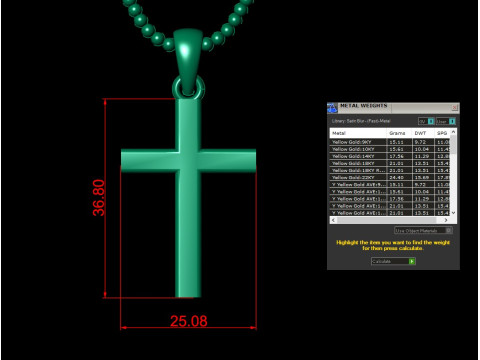
Task: Click the green arrow on the Calculate button
Action: click(412, 261)
